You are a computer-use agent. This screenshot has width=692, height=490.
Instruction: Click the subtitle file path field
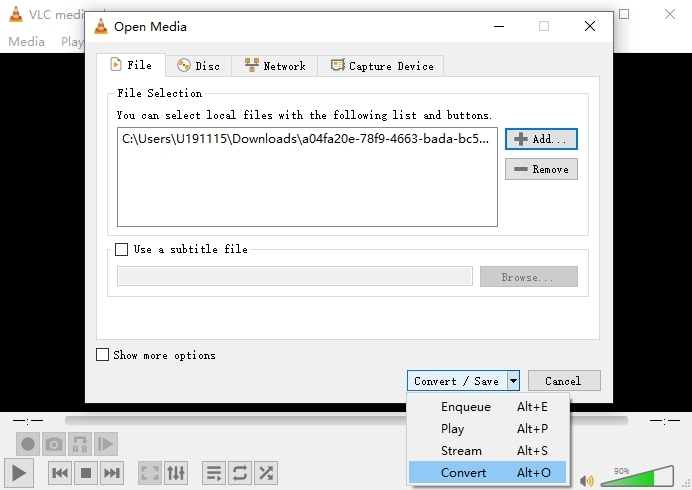(295, 276)
